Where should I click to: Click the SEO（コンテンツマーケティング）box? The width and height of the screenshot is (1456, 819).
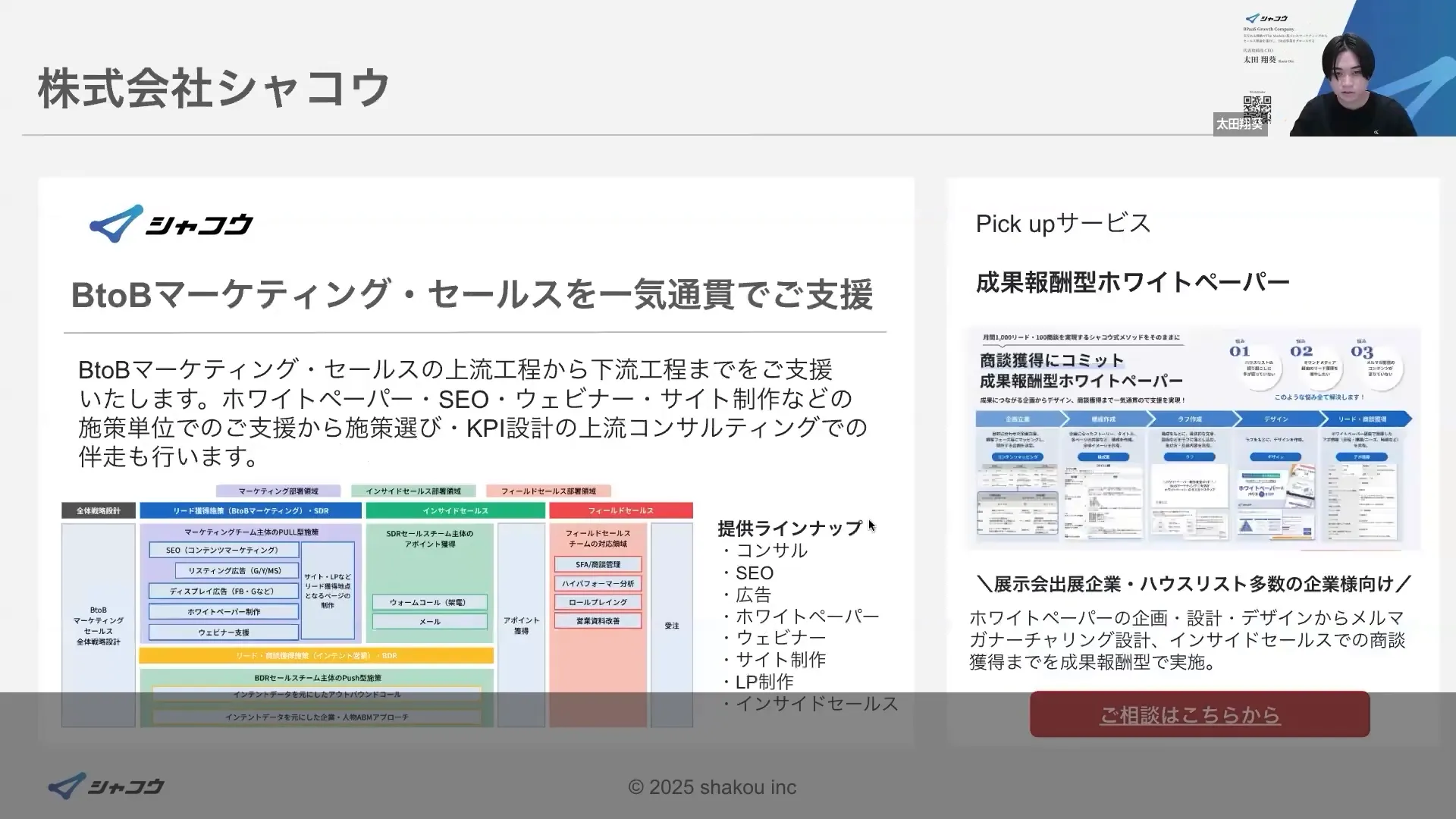[x=223, y=550]
